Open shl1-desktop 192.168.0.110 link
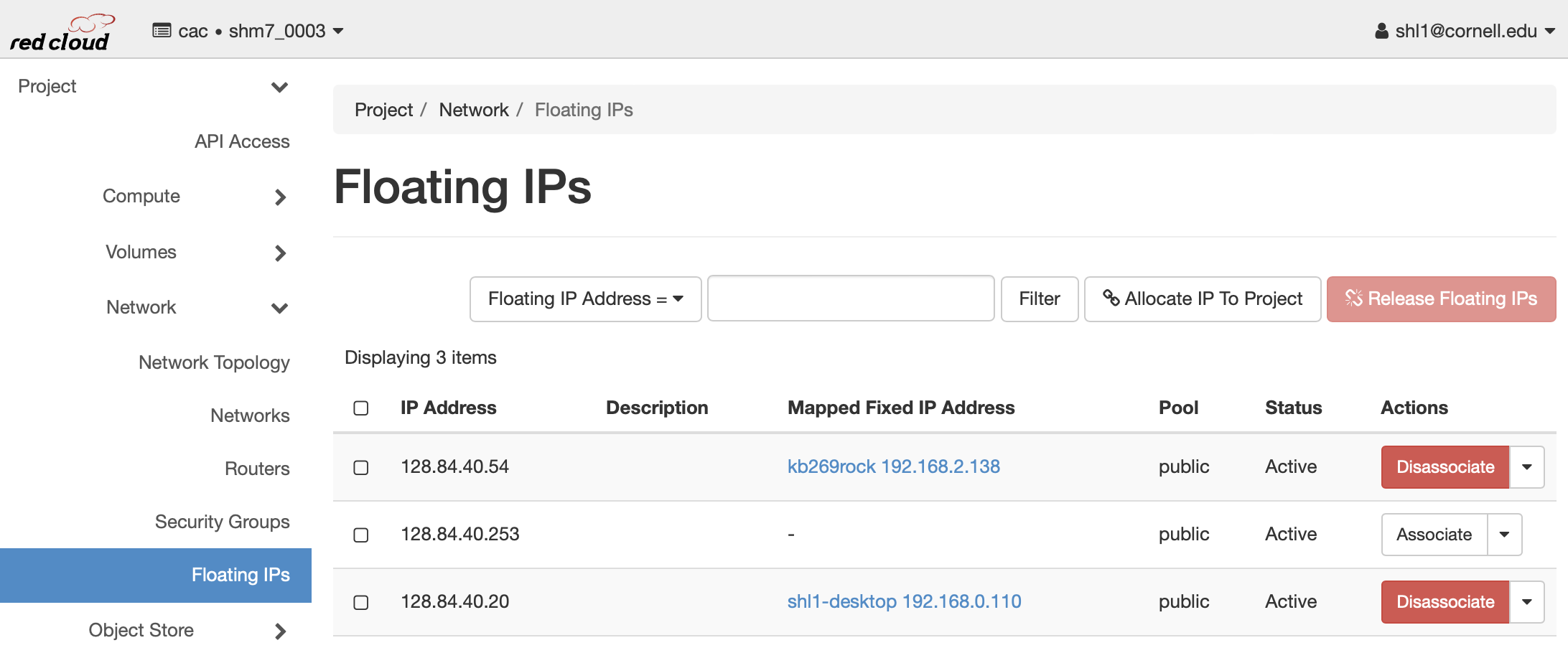This screenshot has height=653, width=1568. click(904, 601)
